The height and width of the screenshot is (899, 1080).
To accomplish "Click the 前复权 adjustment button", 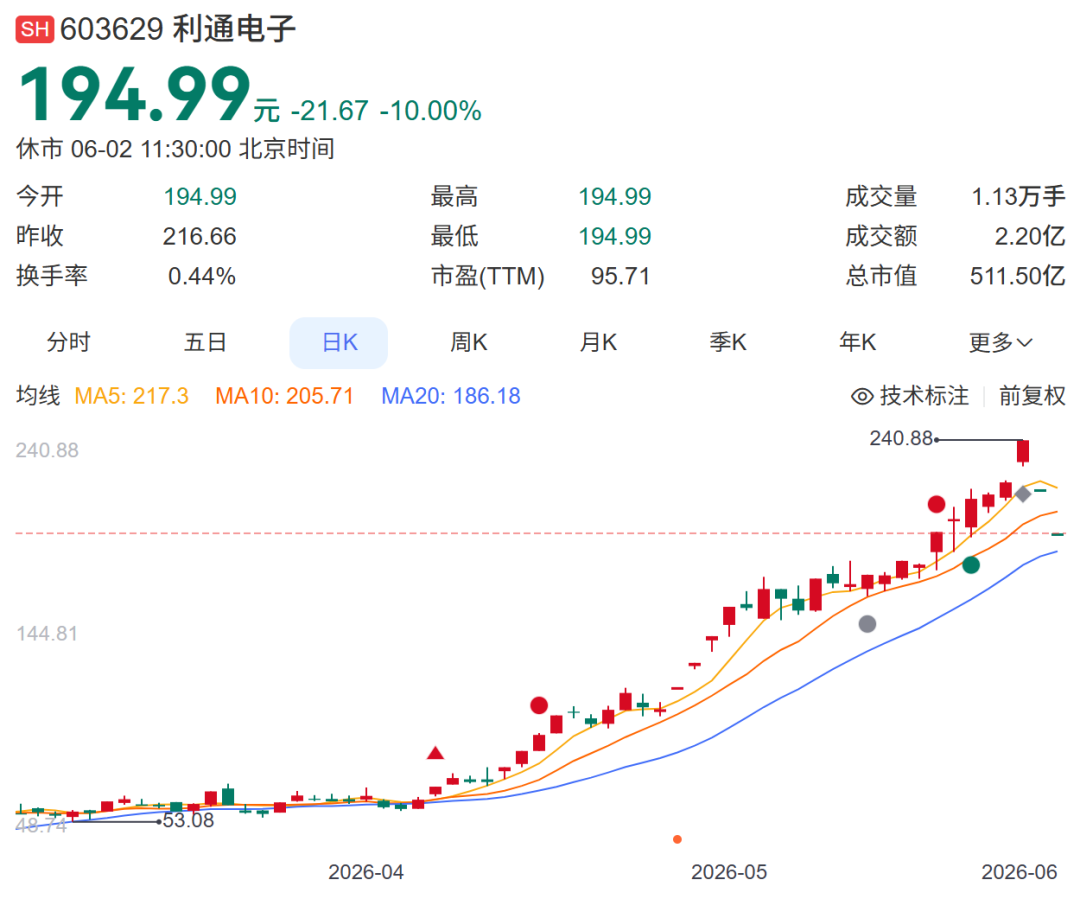I will (1032, 396).
